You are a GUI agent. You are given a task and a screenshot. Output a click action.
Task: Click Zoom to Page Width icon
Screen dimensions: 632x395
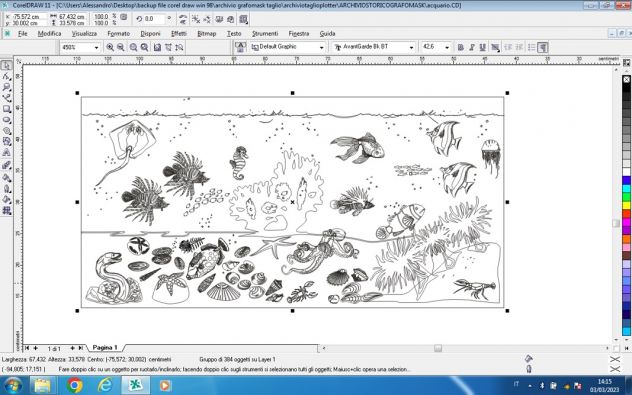[x=168, y=48]
